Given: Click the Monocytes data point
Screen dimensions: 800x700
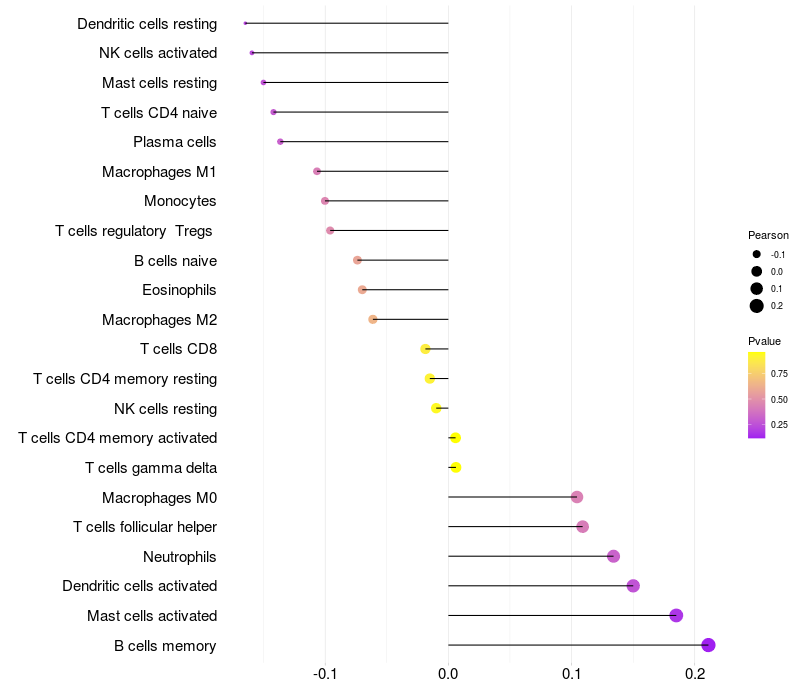Looking at the screenshot, I should [325, 201].
